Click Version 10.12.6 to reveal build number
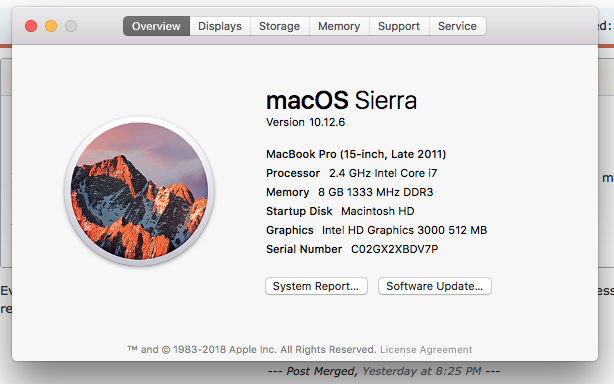 click(305, 122)
